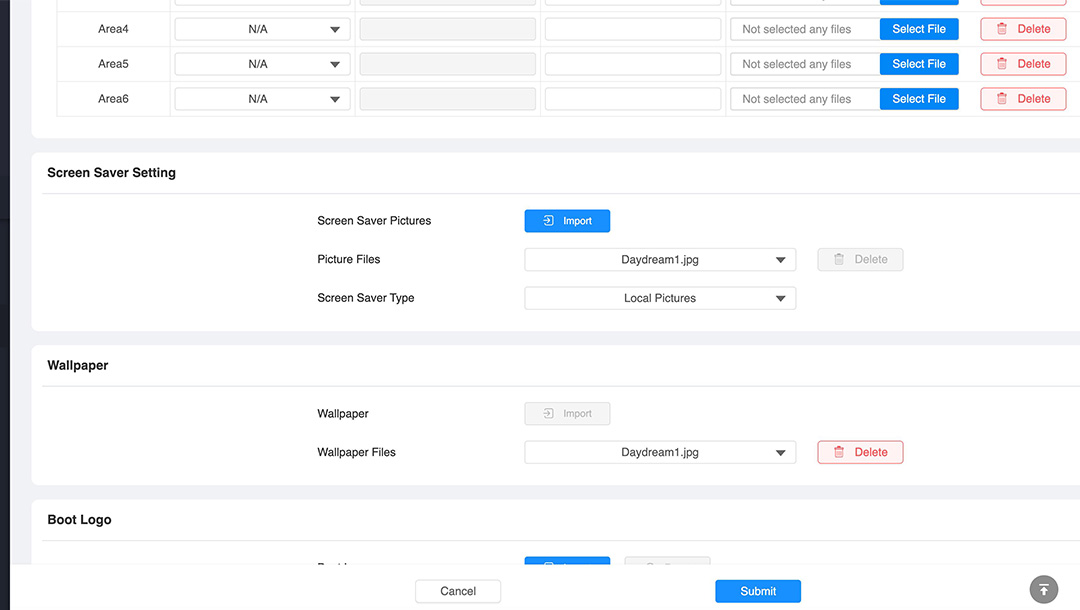1080x610 pixels.
Task: Expand the Area5 N/A dropdown
Action: tap(262, 64)
